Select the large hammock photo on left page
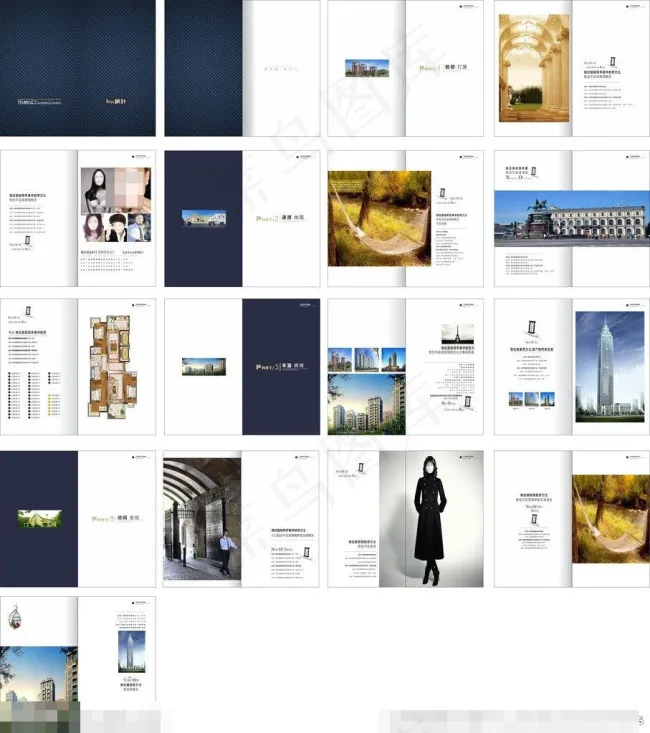 (x=379, y=218)
